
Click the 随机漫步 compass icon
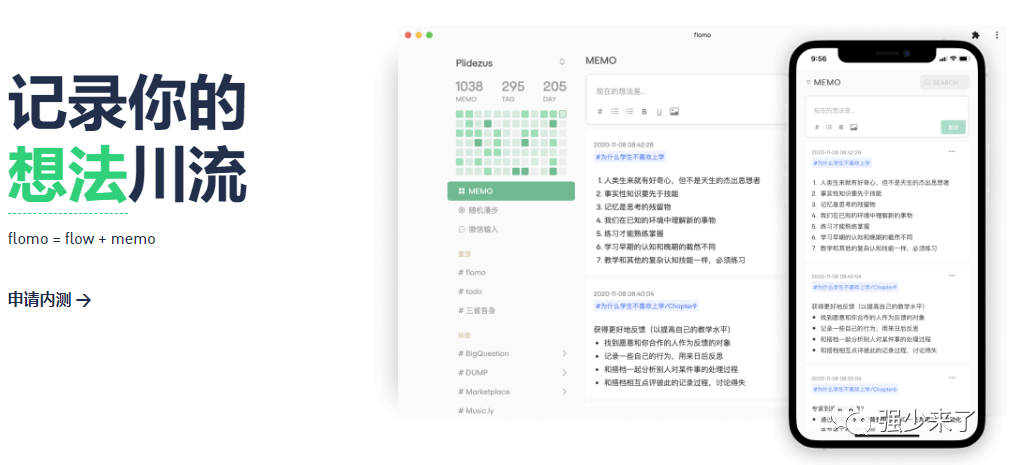coord(461,210)
